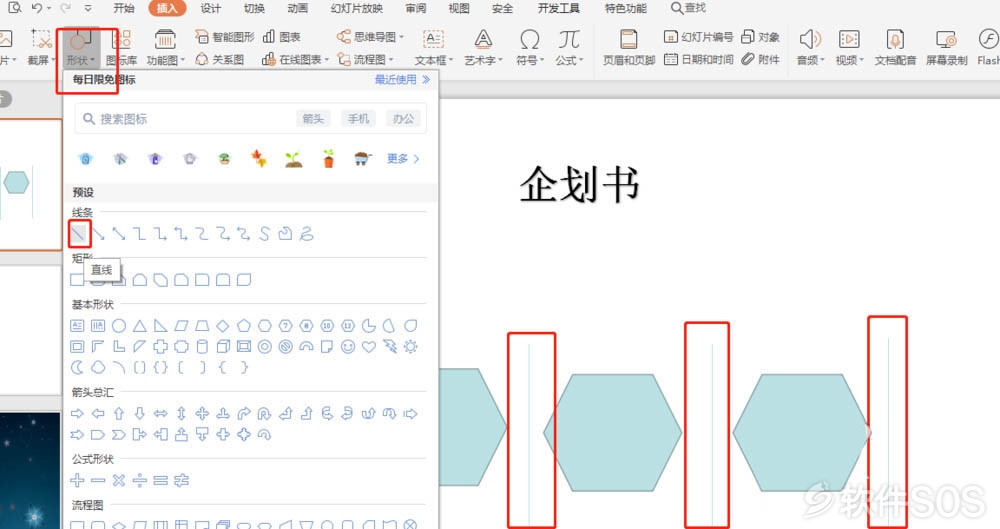Screen dimensions: 1000x529
Task: Click the 箭头 search suggestion tag
Action: click(313, 119)
